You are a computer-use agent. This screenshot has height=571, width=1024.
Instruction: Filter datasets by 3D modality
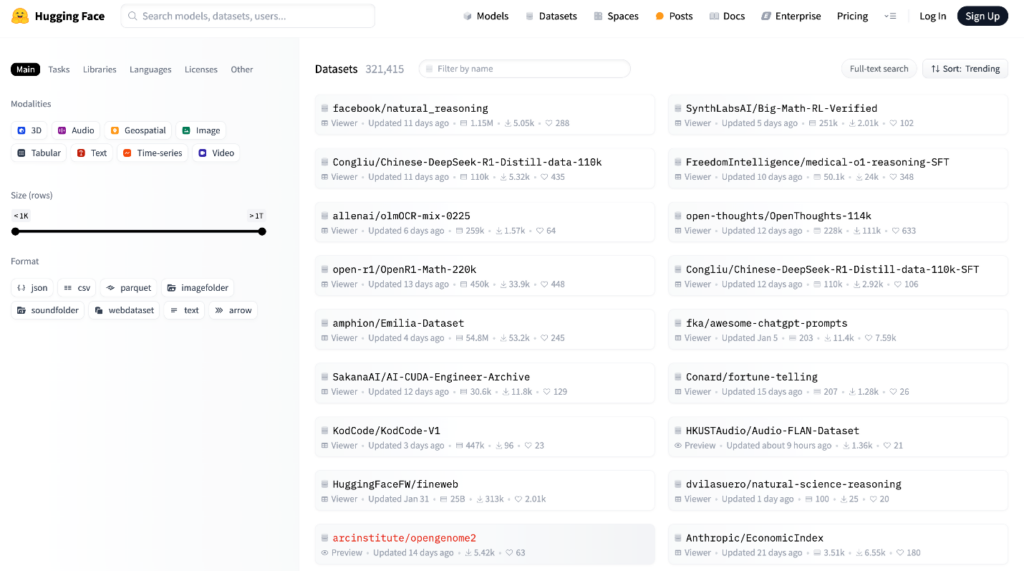(x=29, y=130)
